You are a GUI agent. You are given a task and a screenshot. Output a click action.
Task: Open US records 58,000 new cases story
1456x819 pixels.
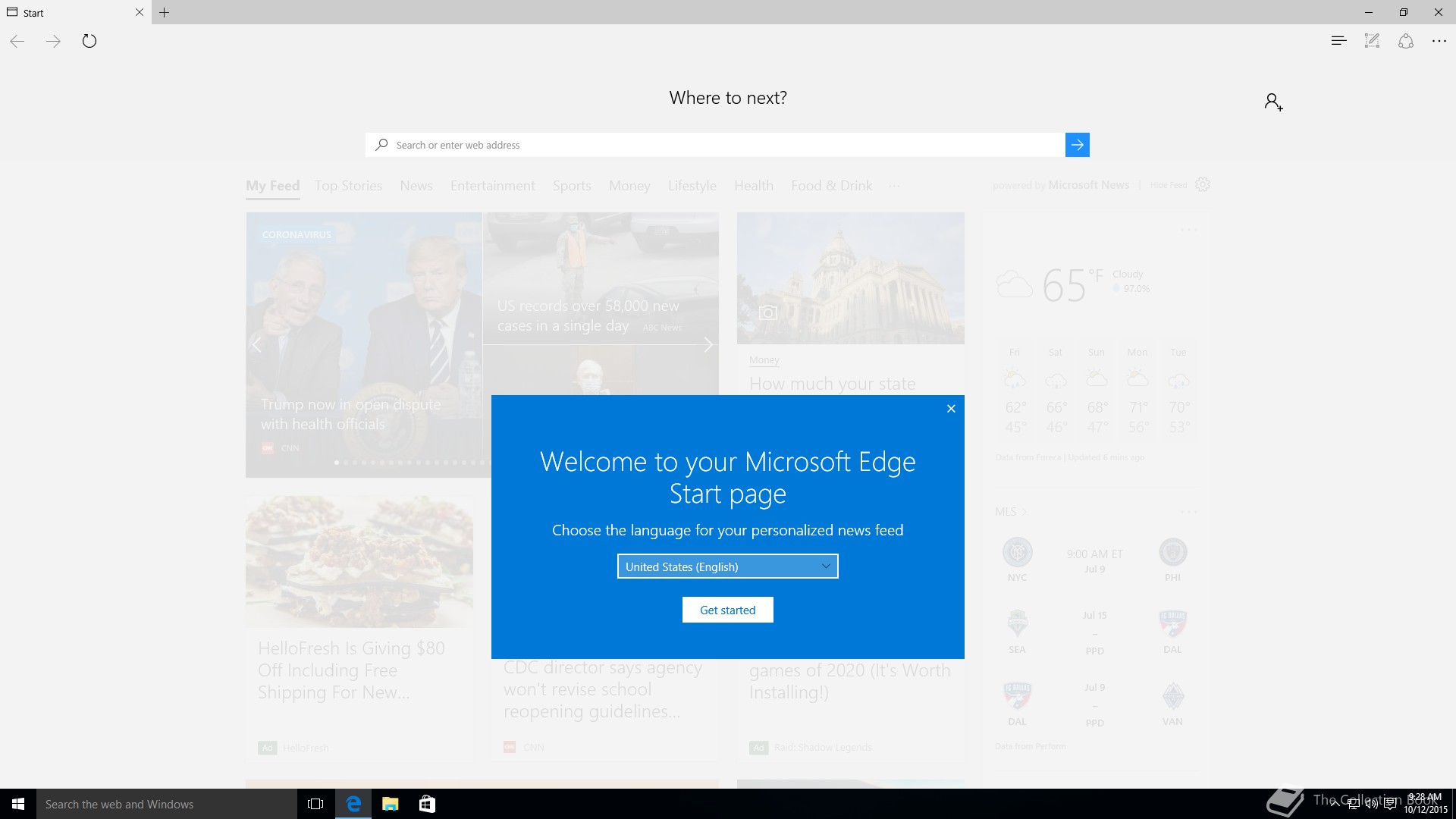pyautogui.click(x=588, y=315)
